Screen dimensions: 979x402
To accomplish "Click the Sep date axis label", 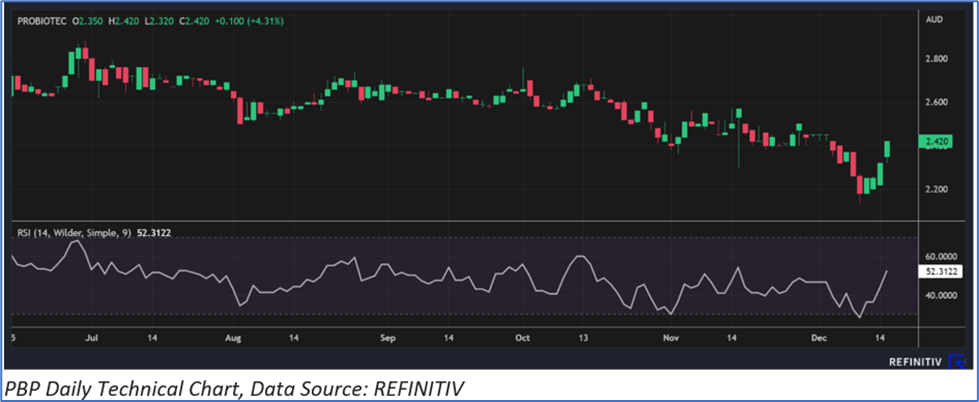I will 388,338.
